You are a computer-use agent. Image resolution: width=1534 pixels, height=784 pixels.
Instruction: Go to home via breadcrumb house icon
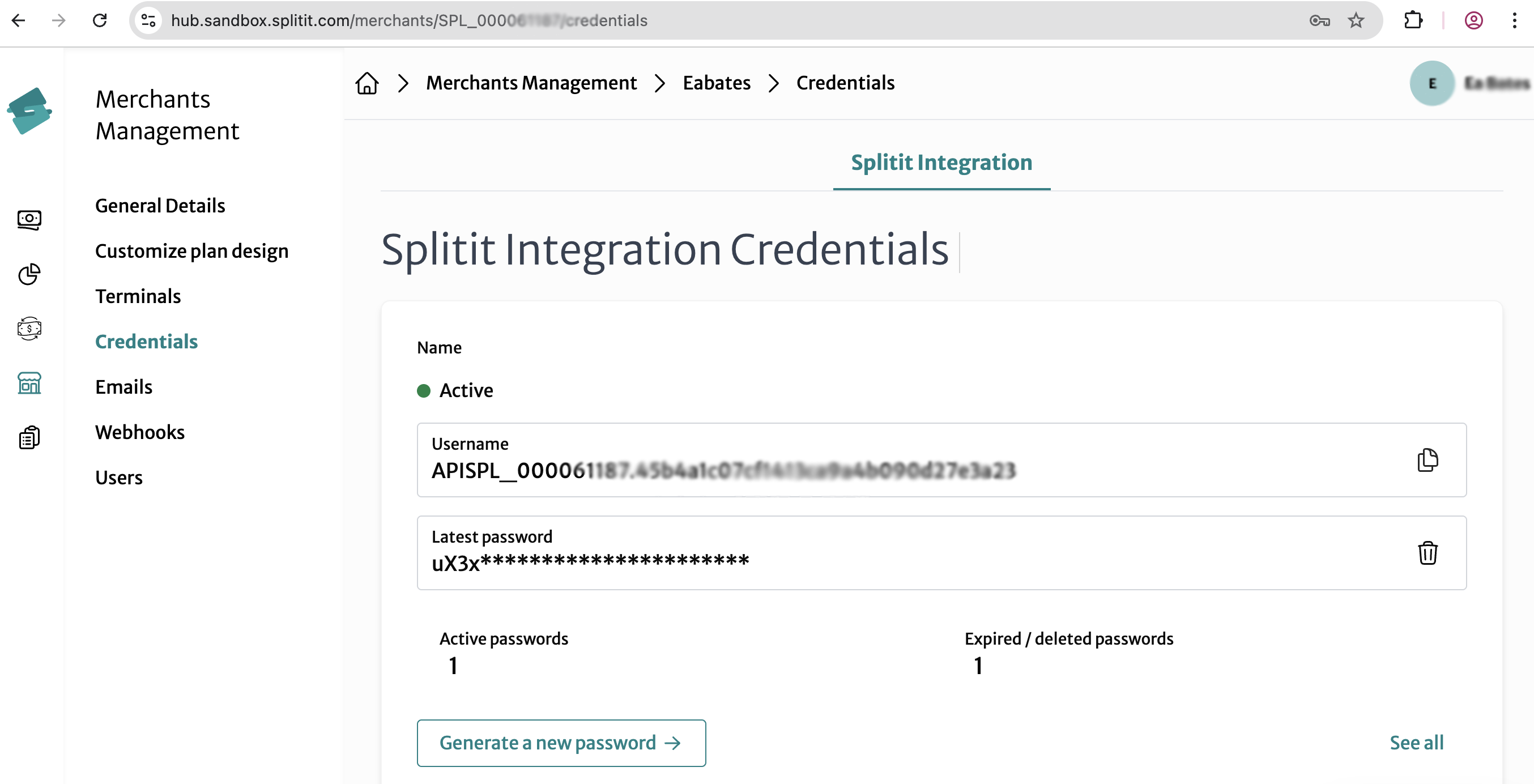(367, 83)
